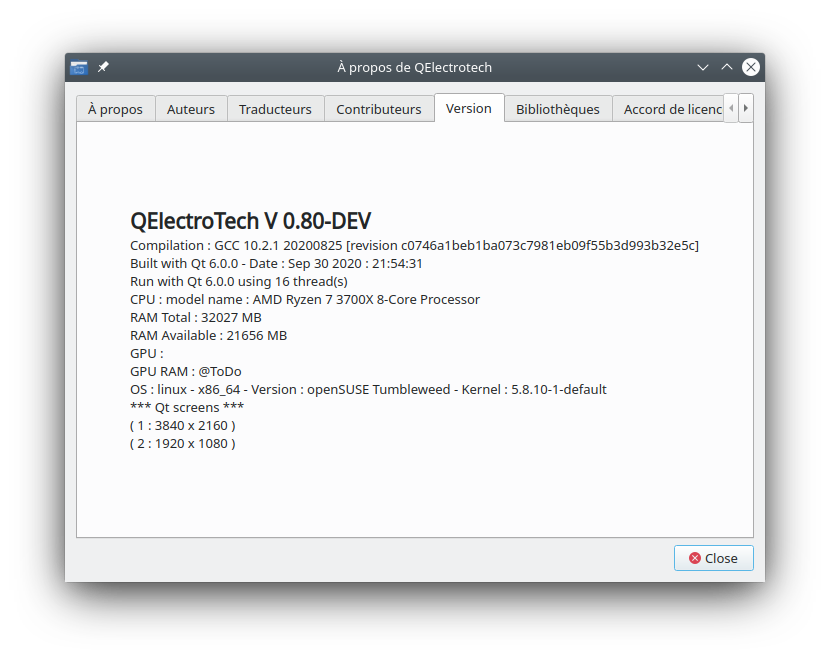Image resolution: width=830 pixels, height=659 pixels.
Task: Open the Bibliothèques tab
Action: point(558,108)
